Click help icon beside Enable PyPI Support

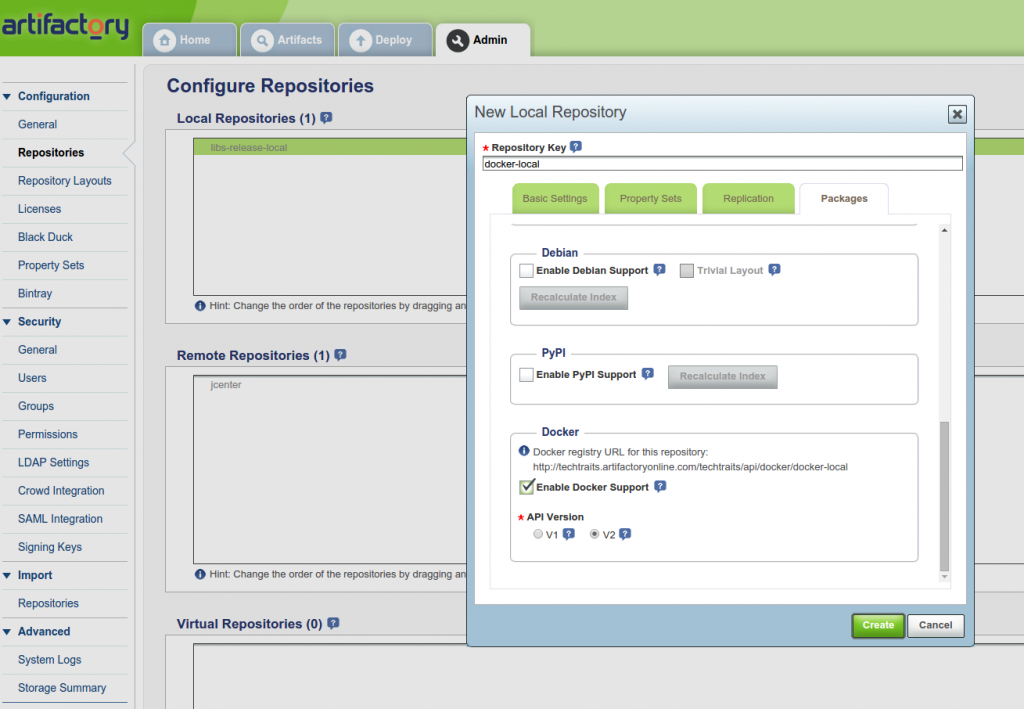[x=648, y=374]
